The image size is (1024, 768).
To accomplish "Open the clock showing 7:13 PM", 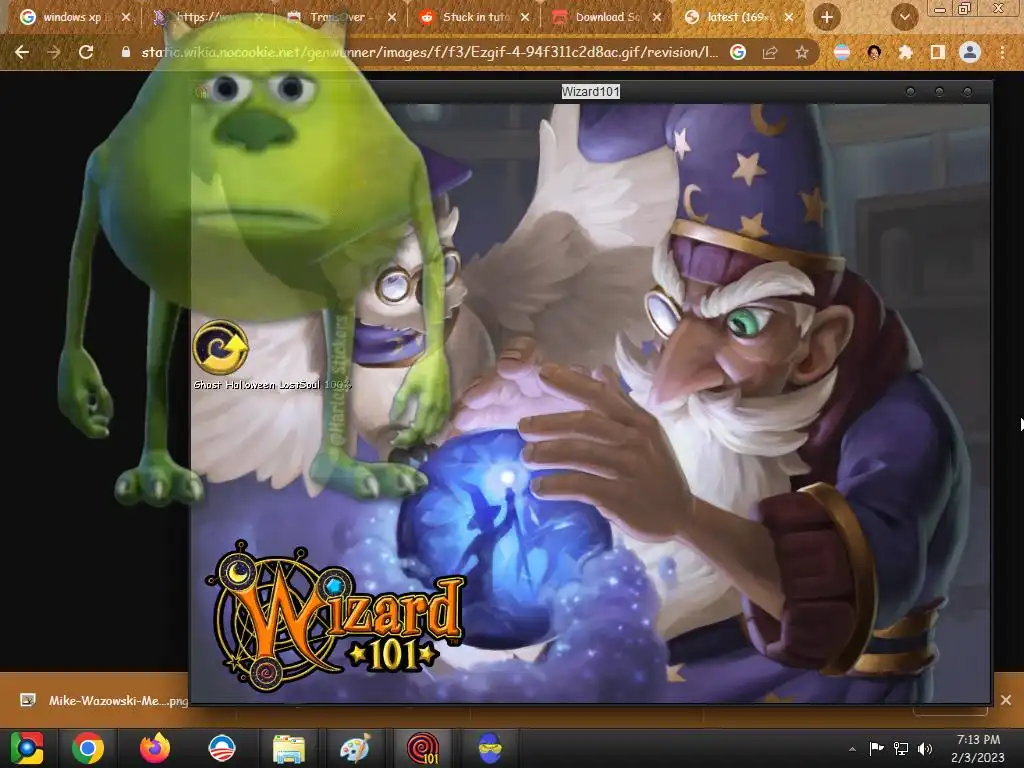I will 978,748.
